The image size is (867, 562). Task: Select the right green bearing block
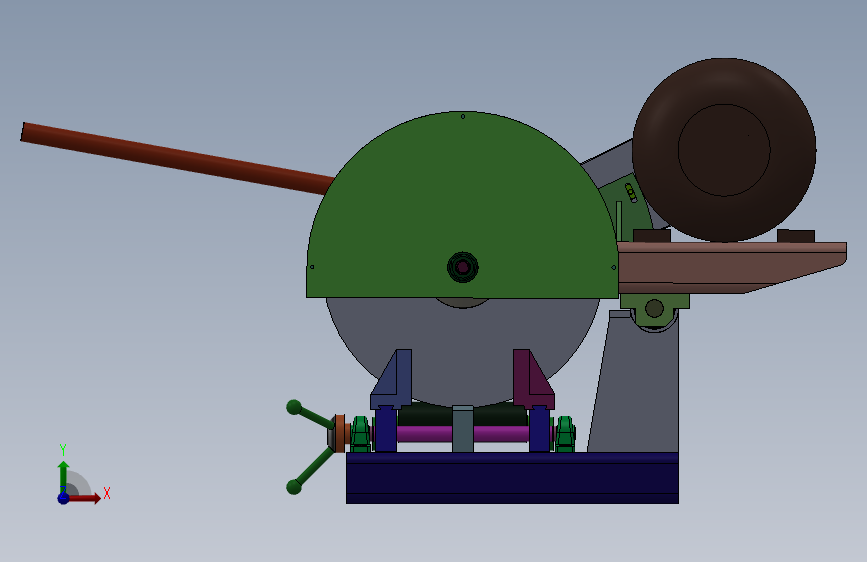tap(565, 434)
